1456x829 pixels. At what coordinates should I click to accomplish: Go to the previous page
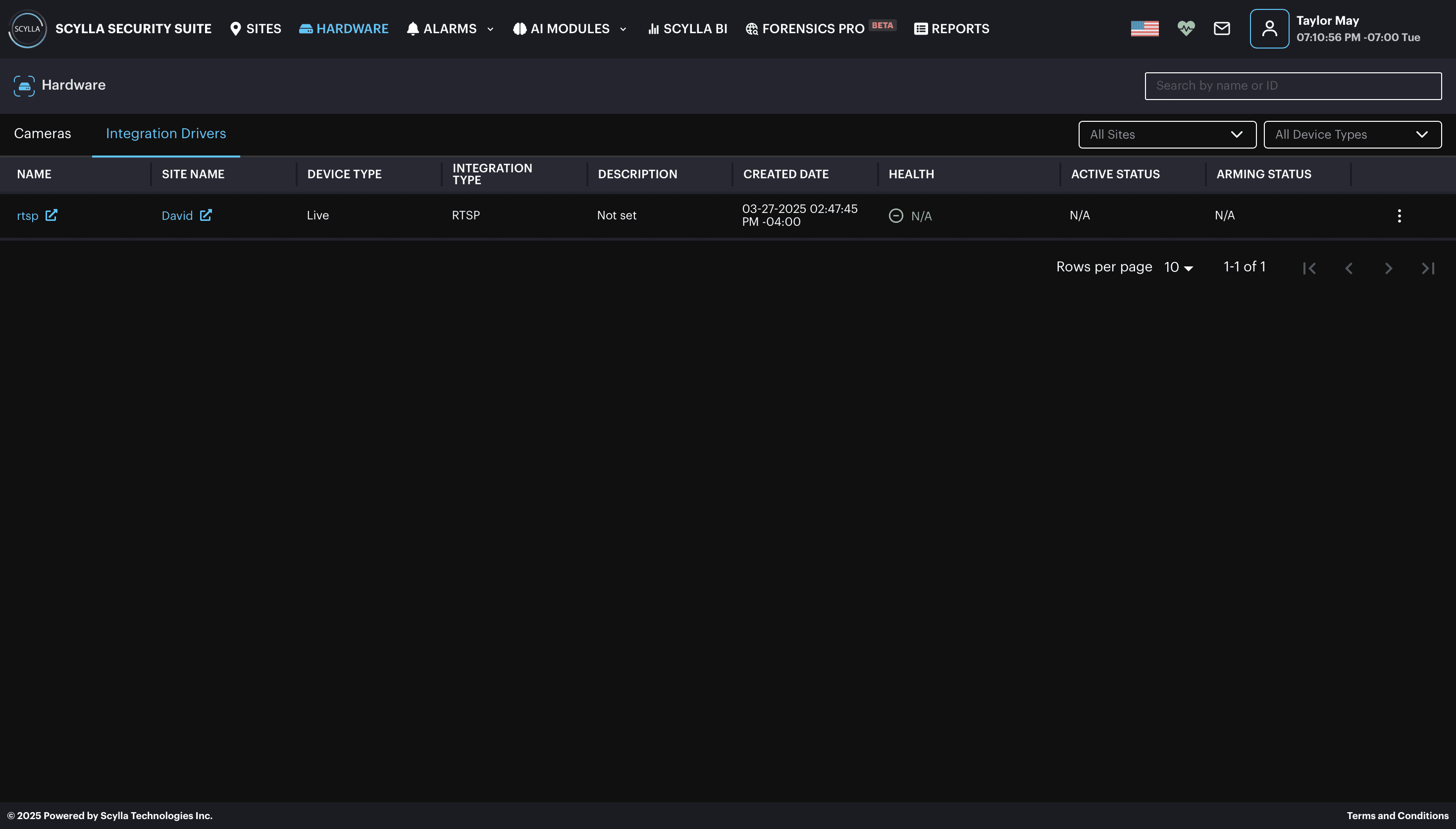click(1349, 268)
